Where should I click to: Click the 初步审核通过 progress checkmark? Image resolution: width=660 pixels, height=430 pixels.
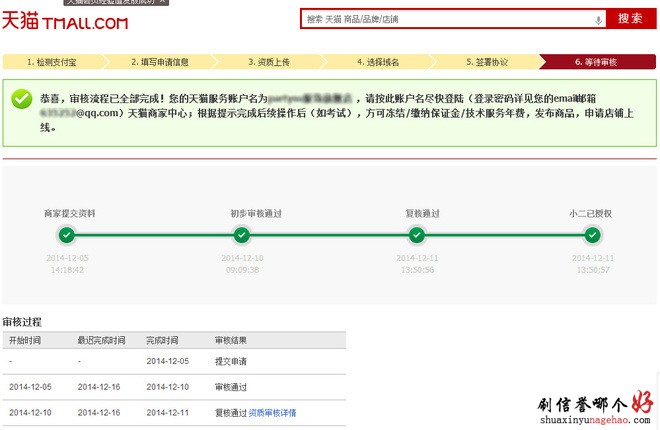(x=242, y=235)
